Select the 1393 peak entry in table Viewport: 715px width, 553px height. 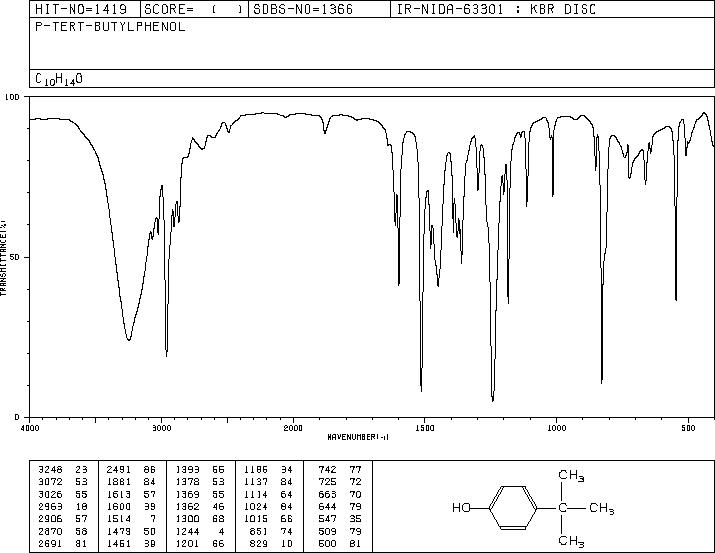click(x=200, y=469)
